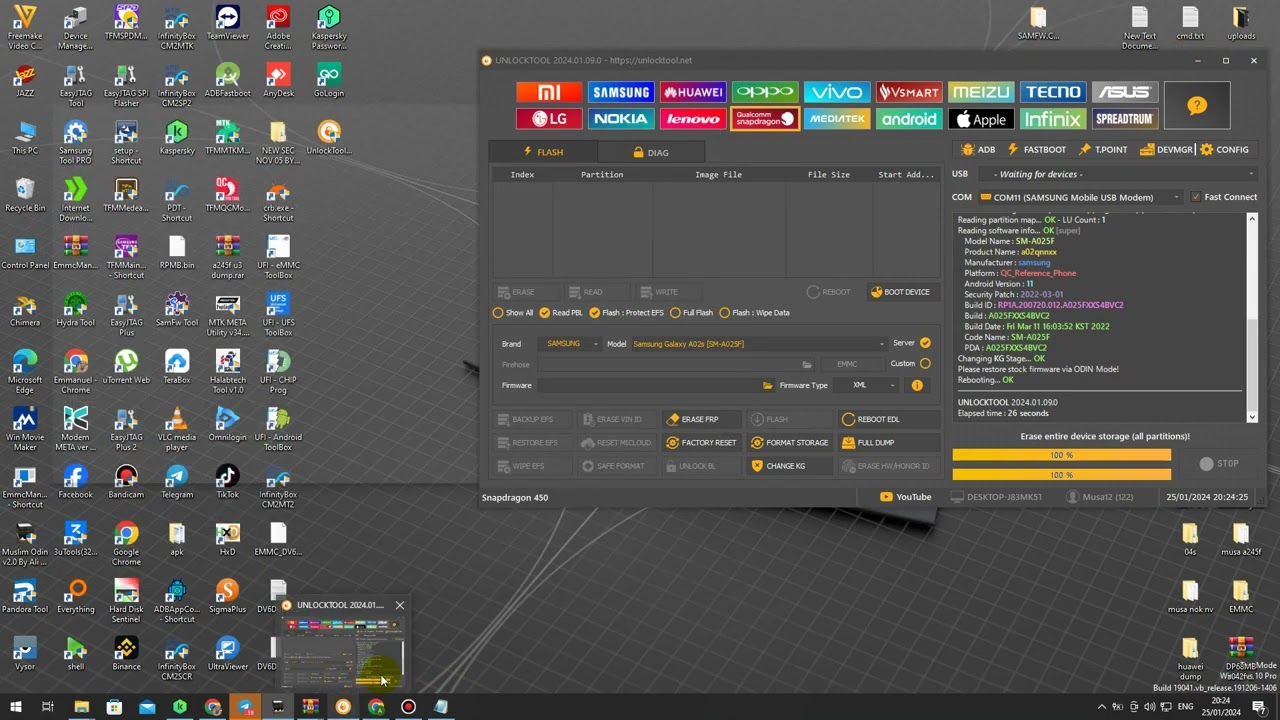Open the ADB toolbar item

(x=978, y=150)
